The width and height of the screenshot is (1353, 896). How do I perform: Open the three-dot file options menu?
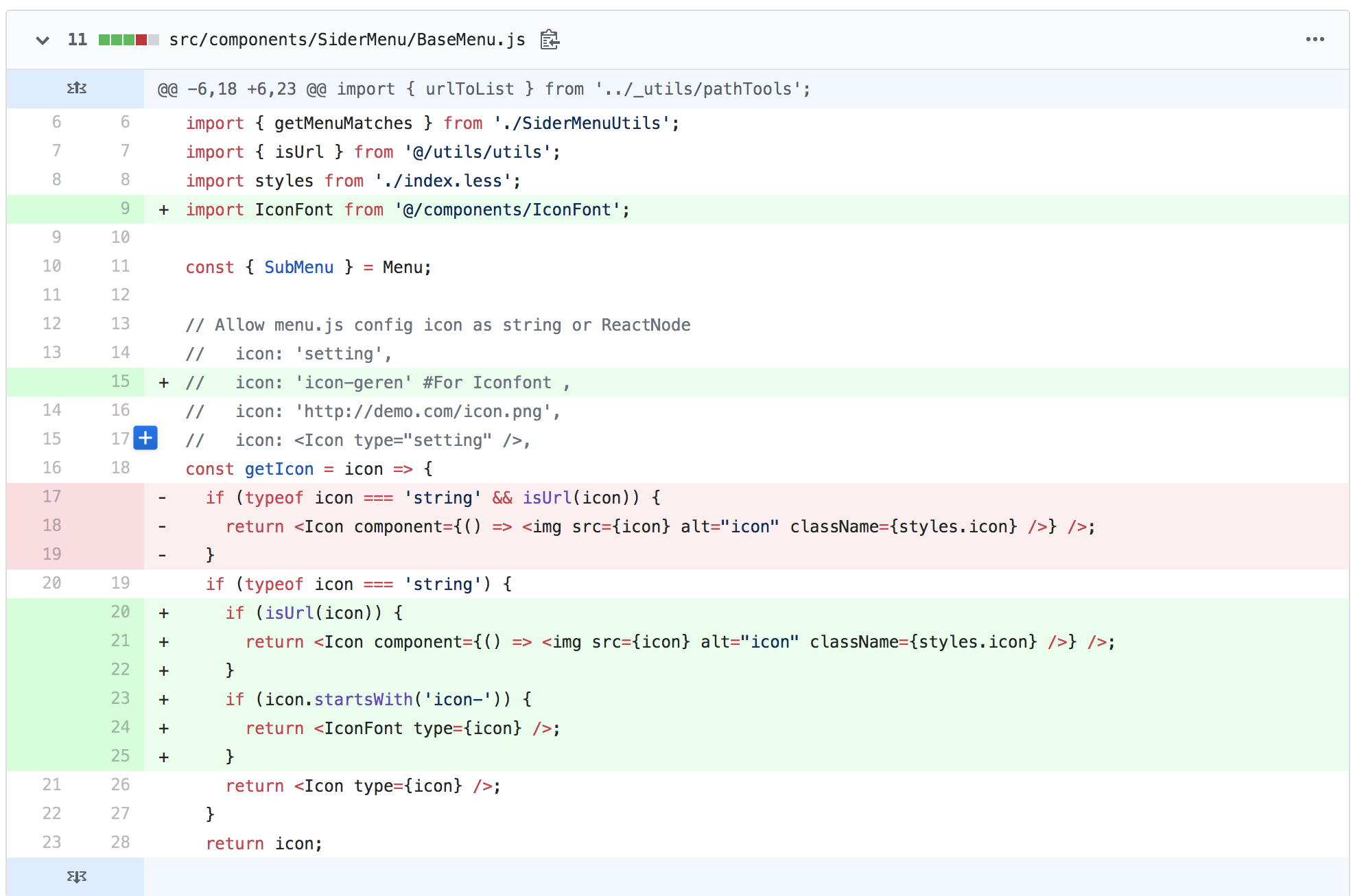tap(1315, 40)
